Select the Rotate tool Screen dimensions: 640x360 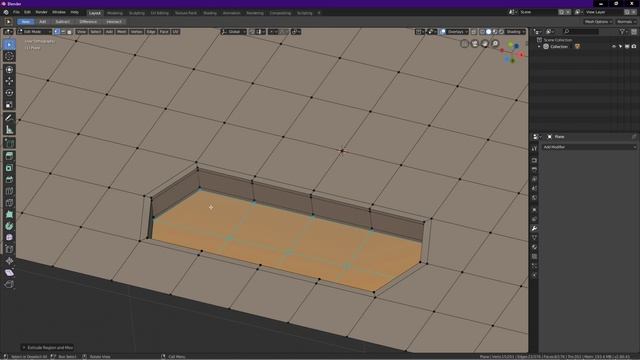tap(9, 93)
